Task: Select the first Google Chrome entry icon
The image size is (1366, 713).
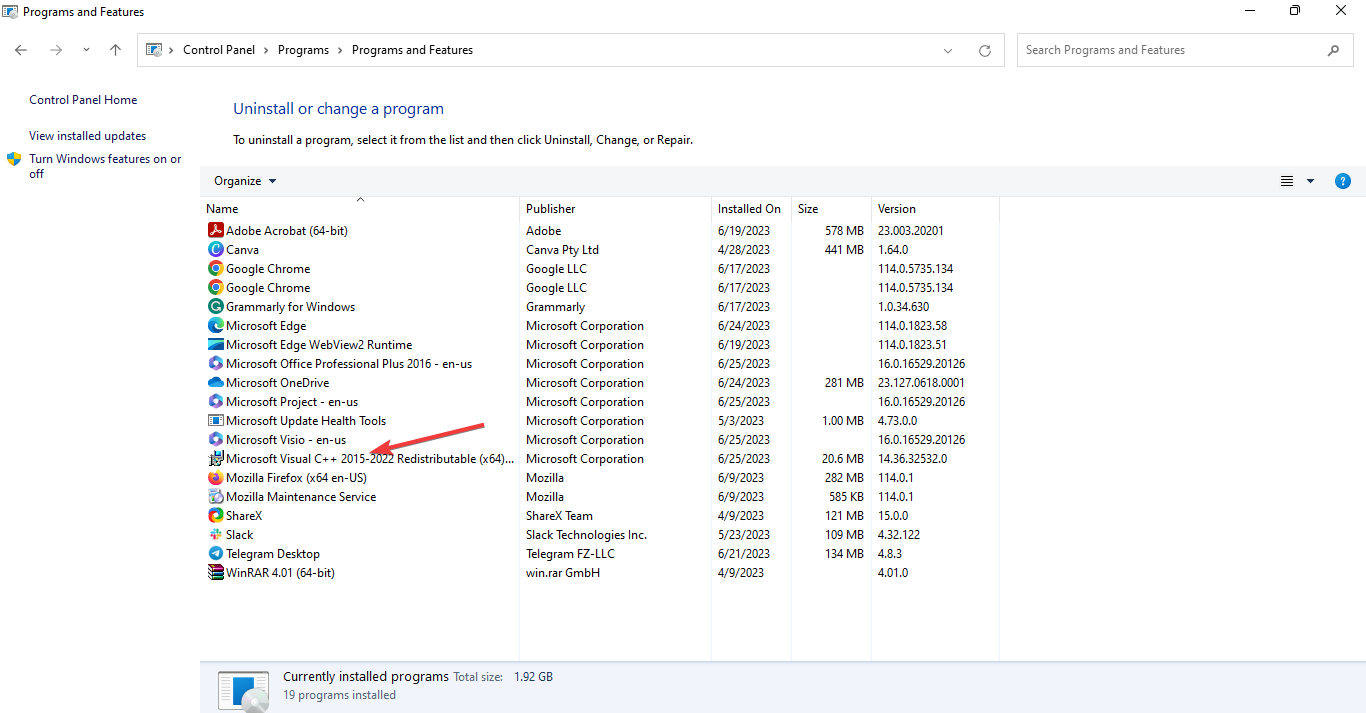Action: 215,269
